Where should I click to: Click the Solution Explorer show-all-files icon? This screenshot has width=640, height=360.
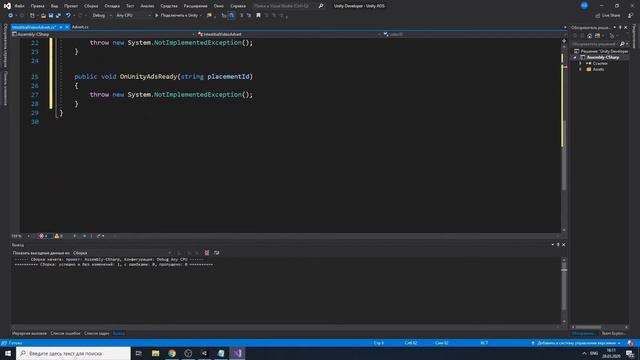click(x=598, y=36)
